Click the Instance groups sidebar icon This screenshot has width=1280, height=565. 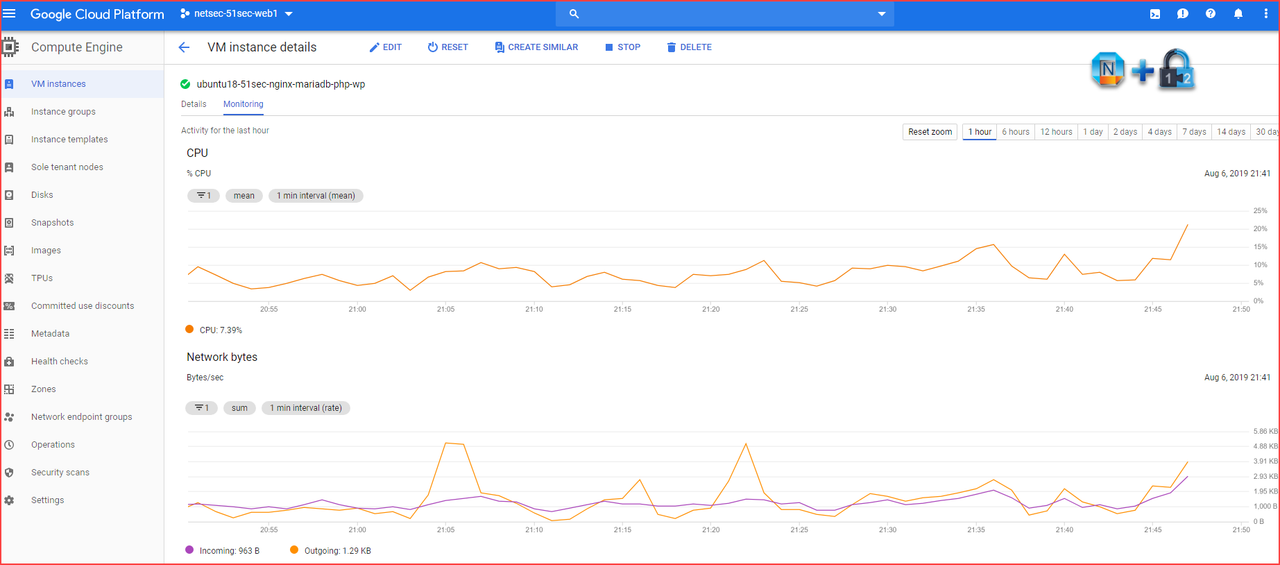(9, 112)
